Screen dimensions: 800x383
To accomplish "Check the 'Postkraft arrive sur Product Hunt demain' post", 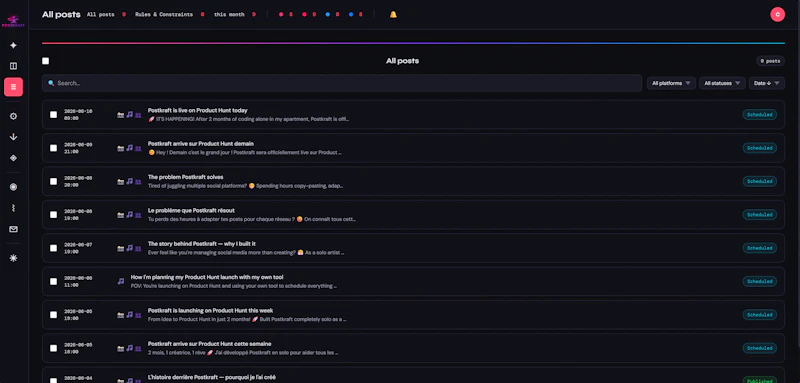I will 54,148.
